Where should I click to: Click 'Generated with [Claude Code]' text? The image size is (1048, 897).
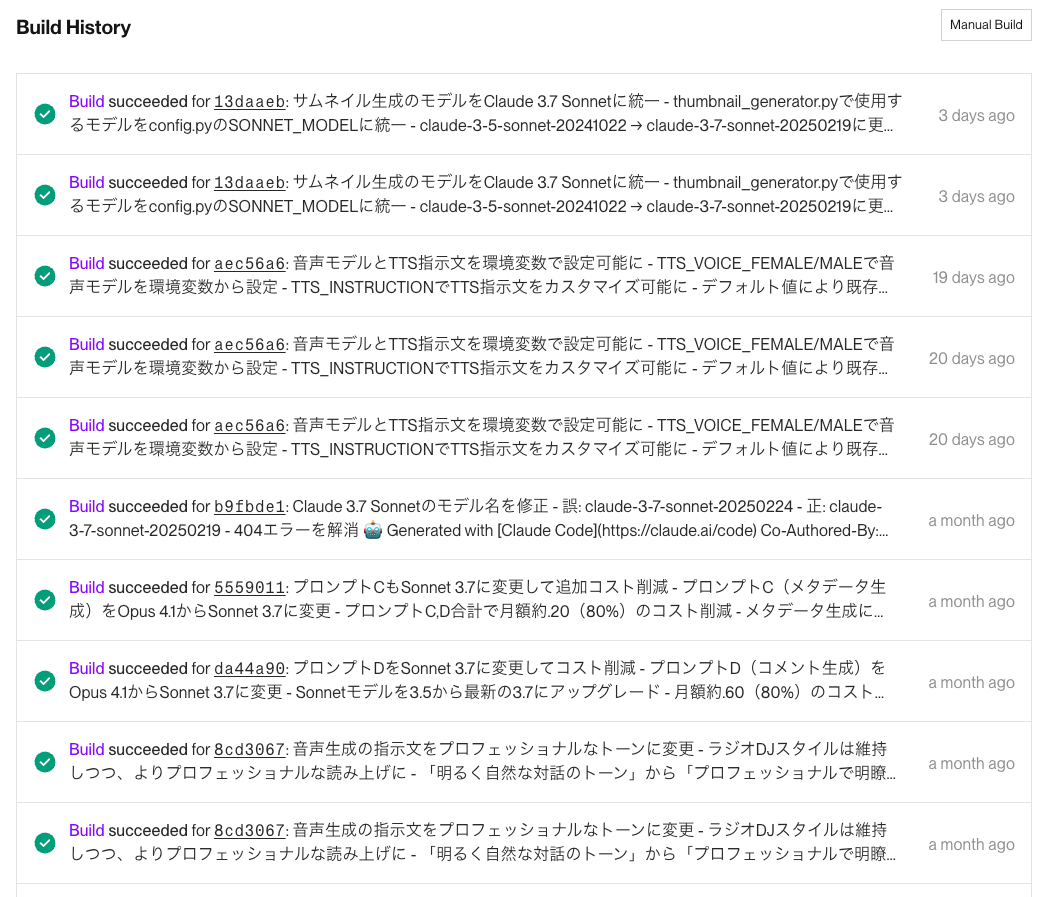(491, 531)
